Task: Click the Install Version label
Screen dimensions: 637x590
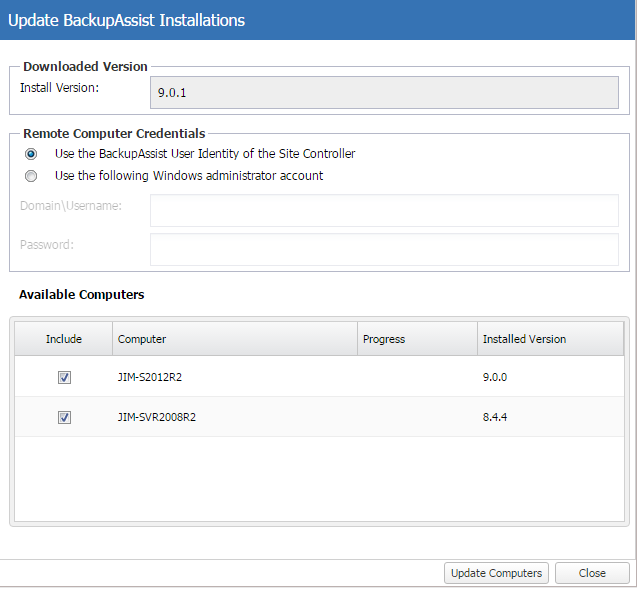Action: pyautogui.click(x=59, y=88)
